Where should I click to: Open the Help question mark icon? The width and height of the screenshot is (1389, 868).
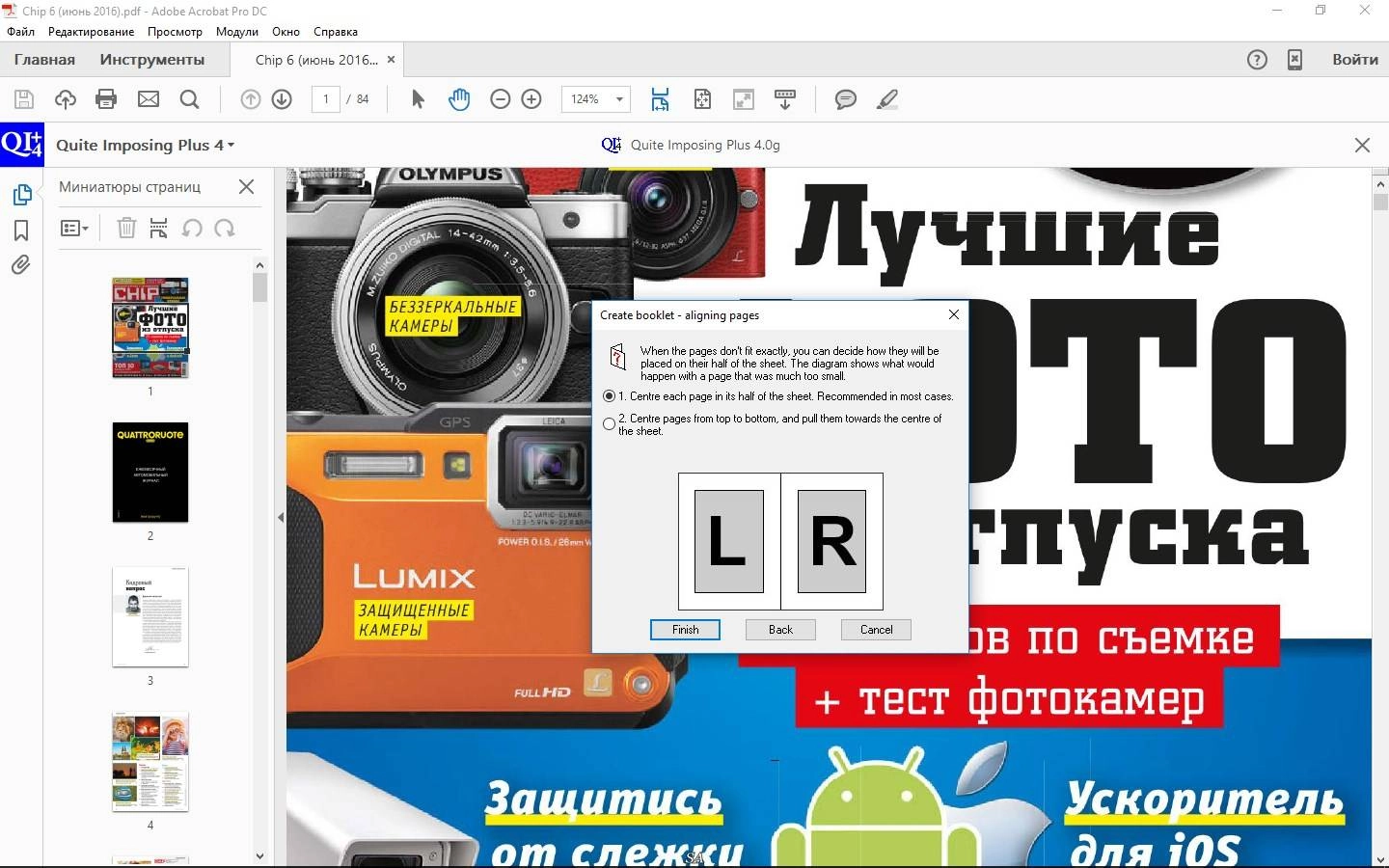(x=1257, y=60)
